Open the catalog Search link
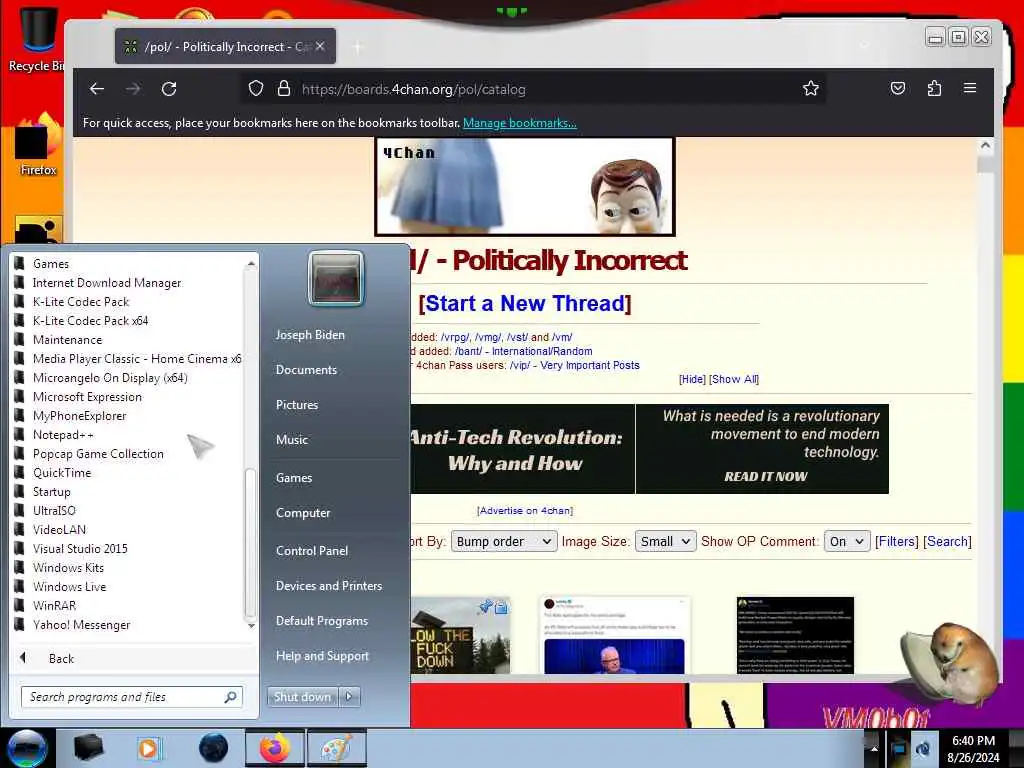The image size is (1024, 768). (947, 541)
